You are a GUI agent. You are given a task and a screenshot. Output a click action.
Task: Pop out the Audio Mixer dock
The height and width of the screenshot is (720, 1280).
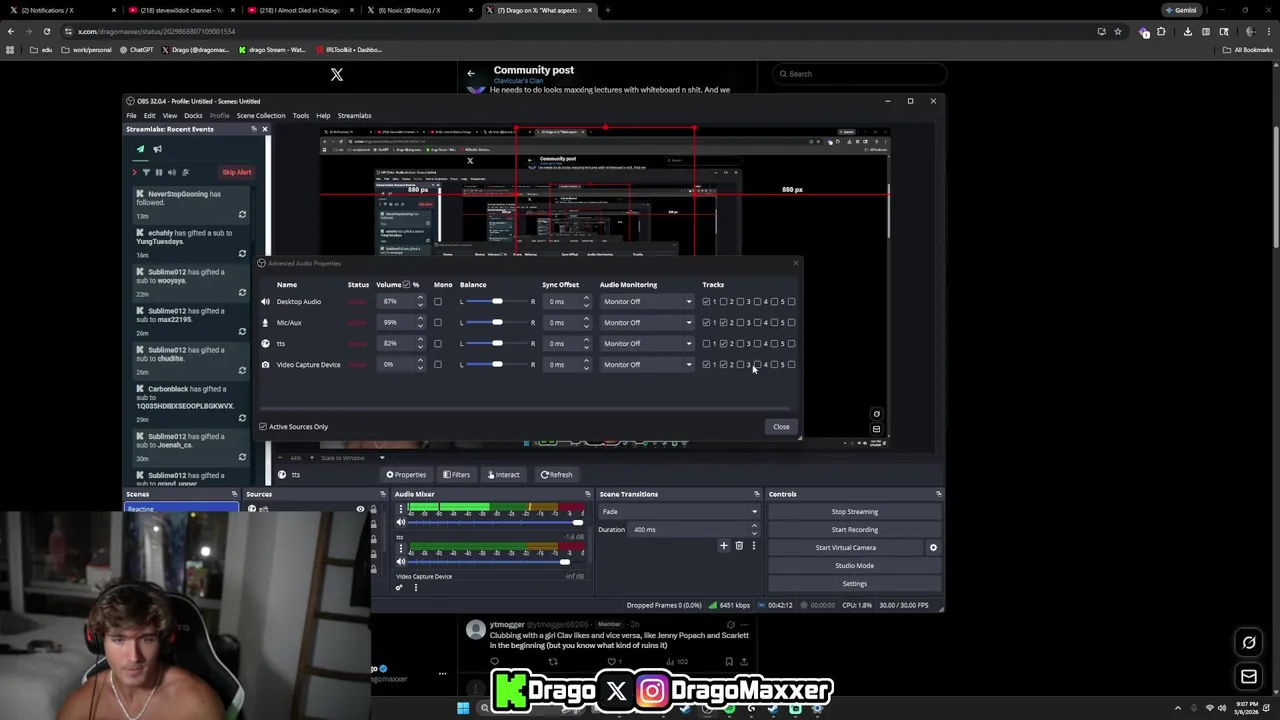tap(588, 494)
